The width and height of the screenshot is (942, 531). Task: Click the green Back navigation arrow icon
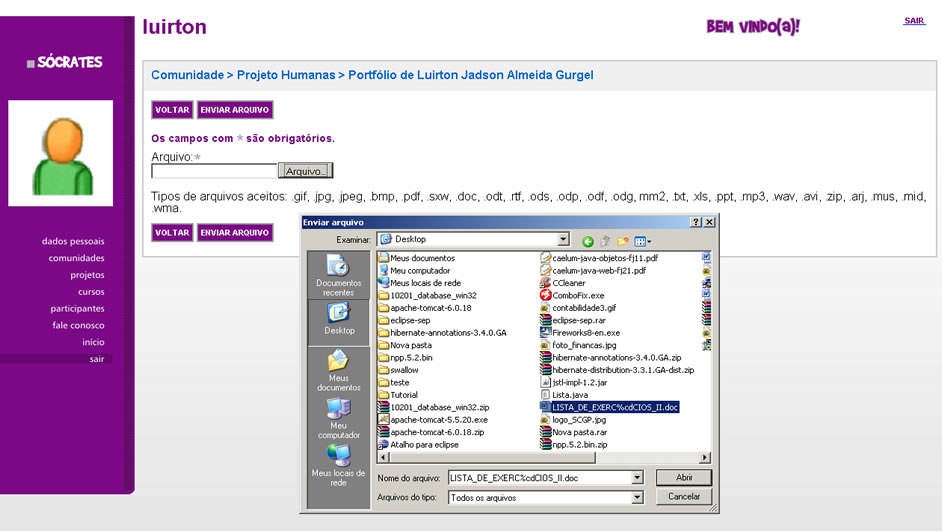(x=588, y=241)
